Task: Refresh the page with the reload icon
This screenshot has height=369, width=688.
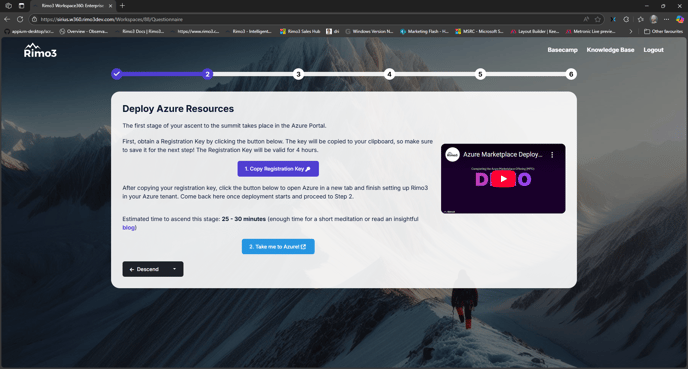Action: pos(20,19)
